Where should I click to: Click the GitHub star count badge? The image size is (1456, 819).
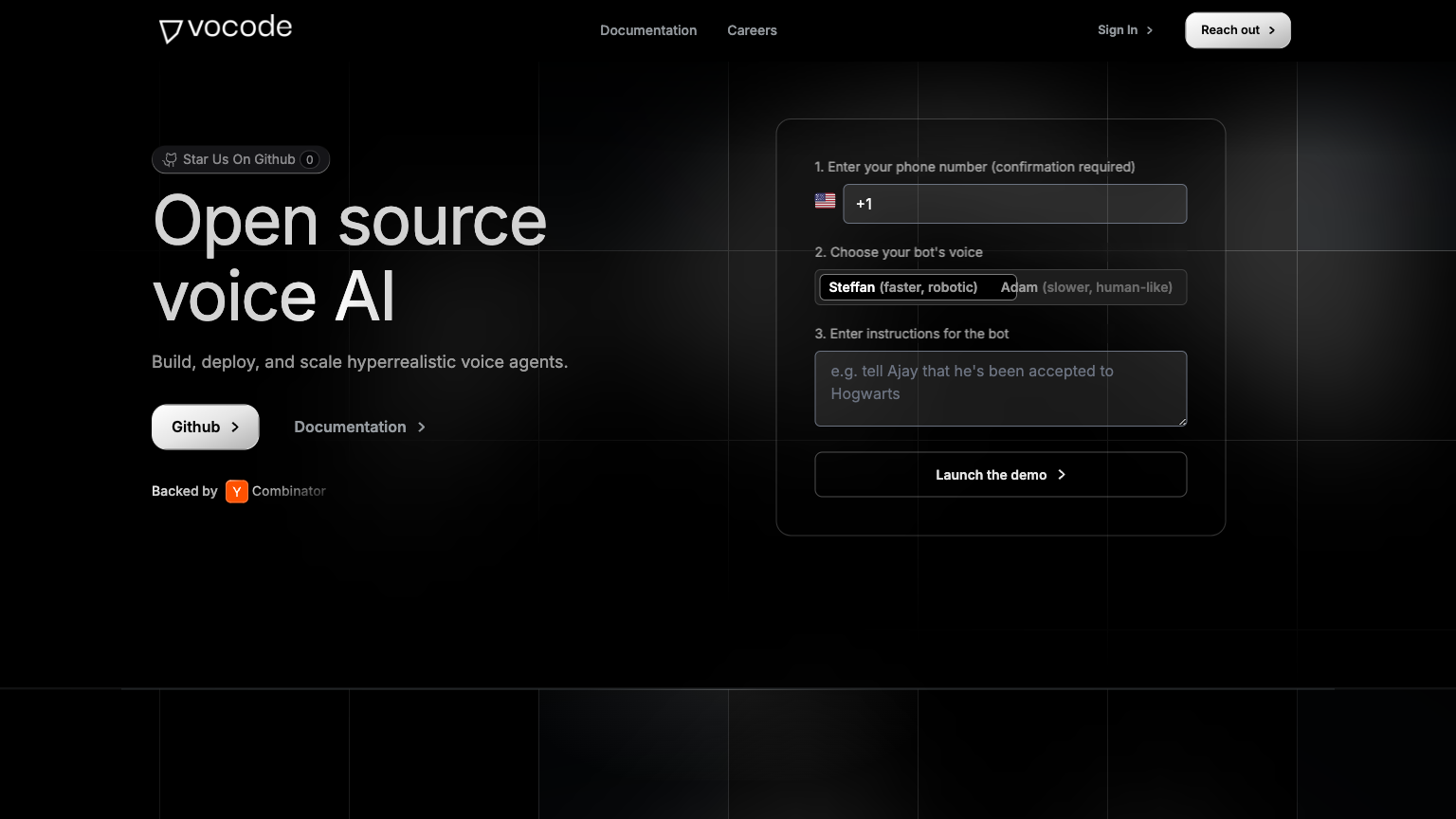309,160
